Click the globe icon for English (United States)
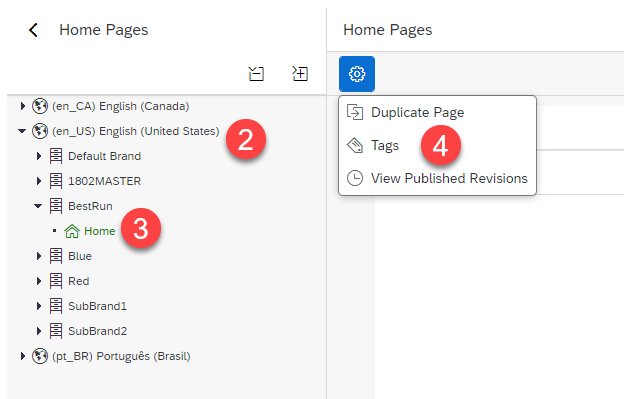624x399 pixels. click(40, 131)
